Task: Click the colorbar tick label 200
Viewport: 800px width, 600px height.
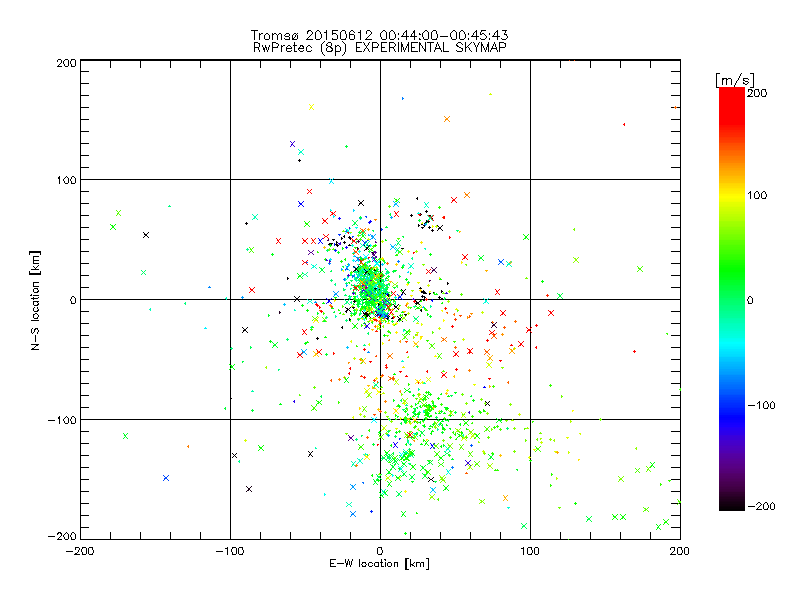Action: [757, 93]
